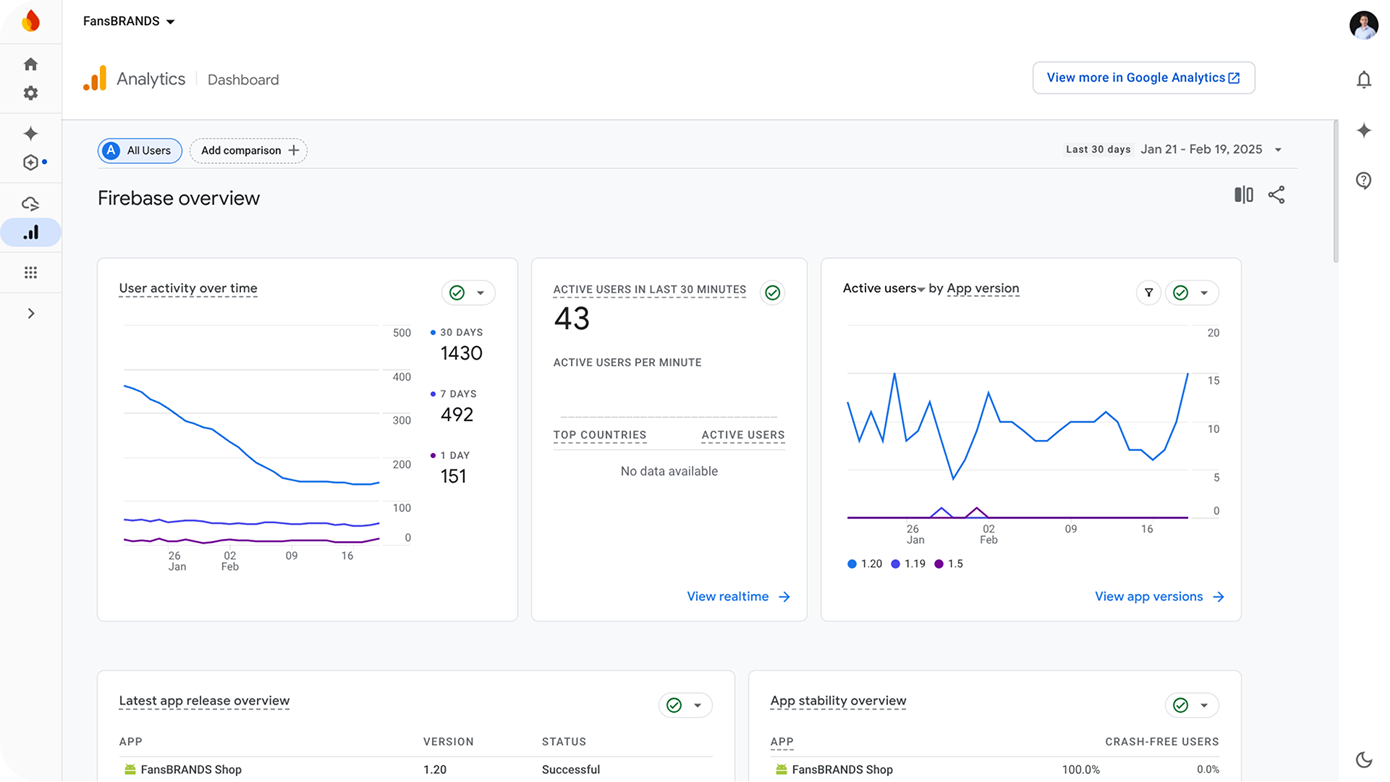
Task: Click TOP COUNTRIES column header
Action: coord(600,435)
